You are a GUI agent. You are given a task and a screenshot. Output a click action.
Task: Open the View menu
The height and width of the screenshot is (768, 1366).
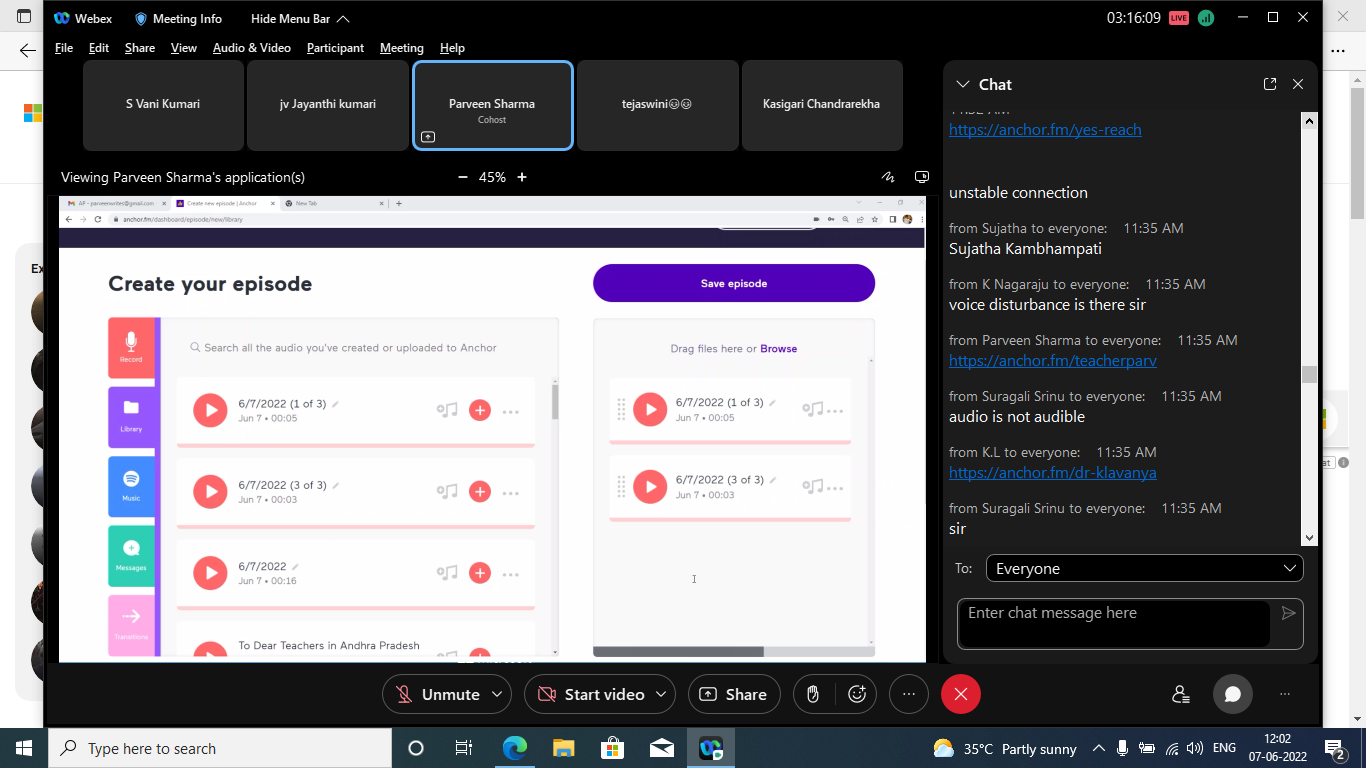click(184, 48)
